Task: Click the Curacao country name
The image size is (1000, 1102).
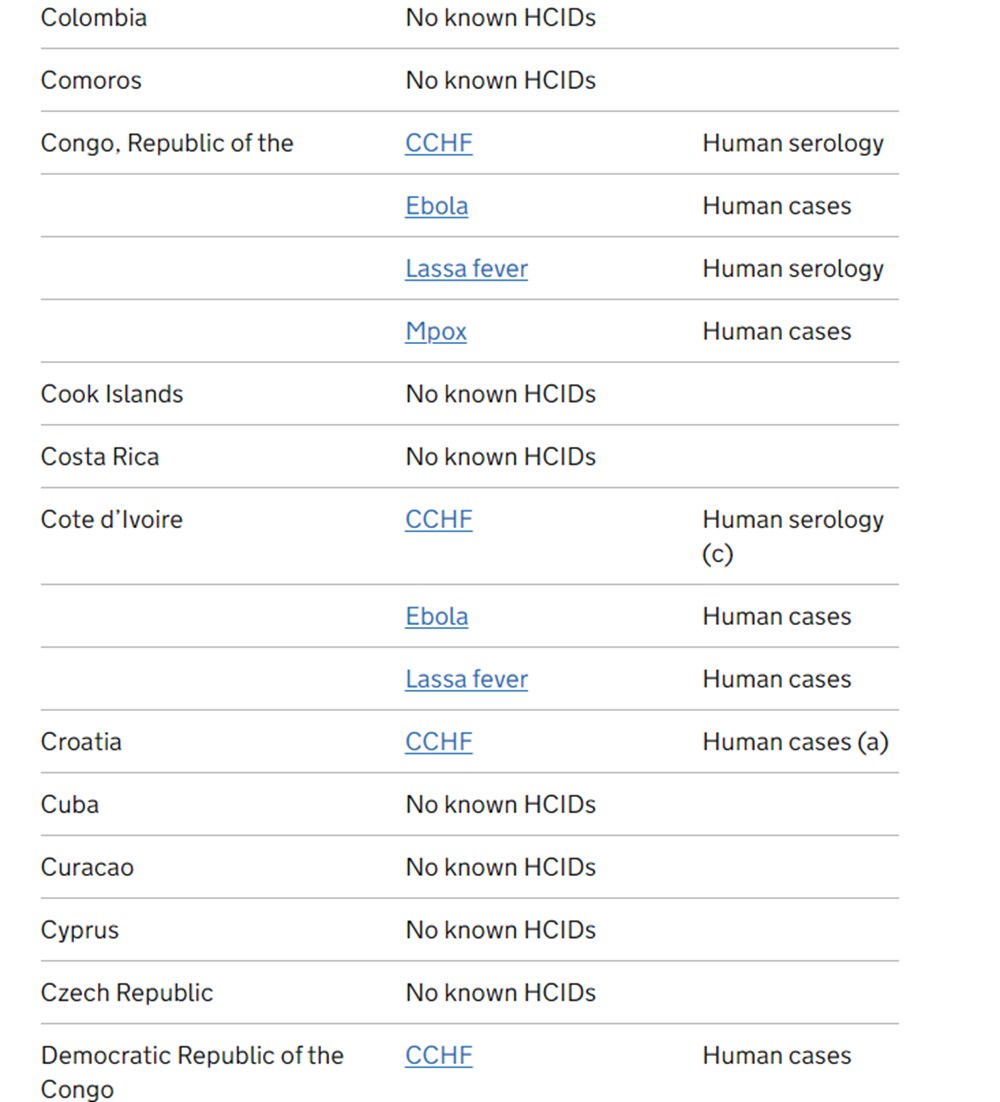Action: (x=87, y=867)
